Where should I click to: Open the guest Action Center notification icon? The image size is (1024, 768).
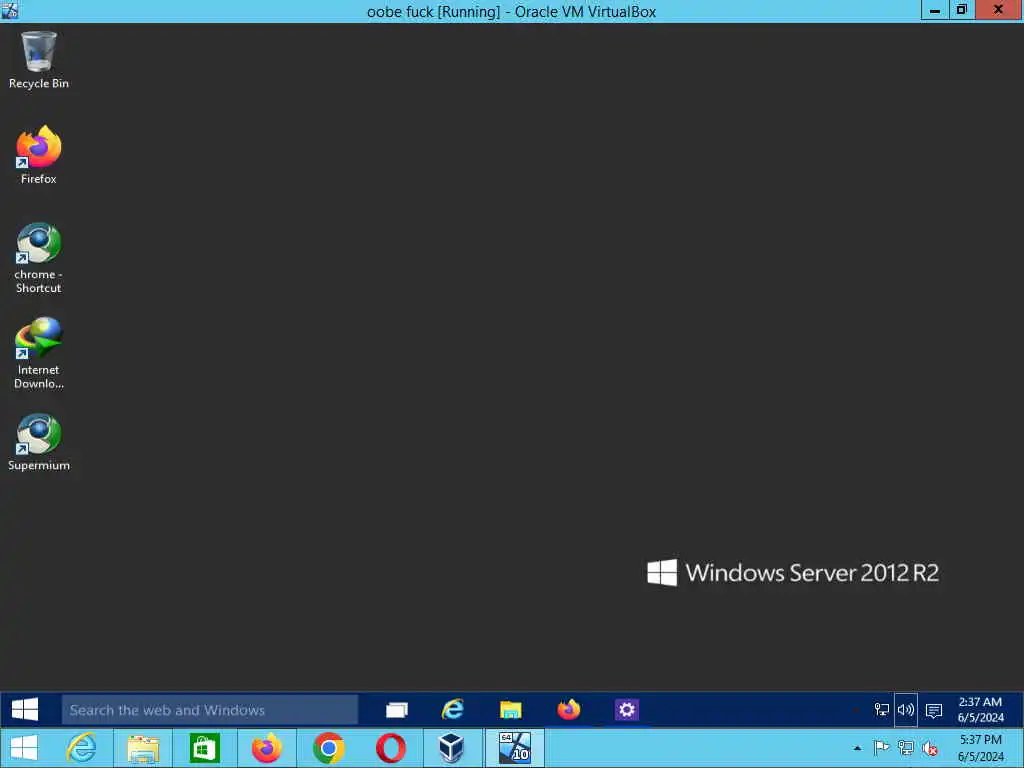[x=934, y=710]
